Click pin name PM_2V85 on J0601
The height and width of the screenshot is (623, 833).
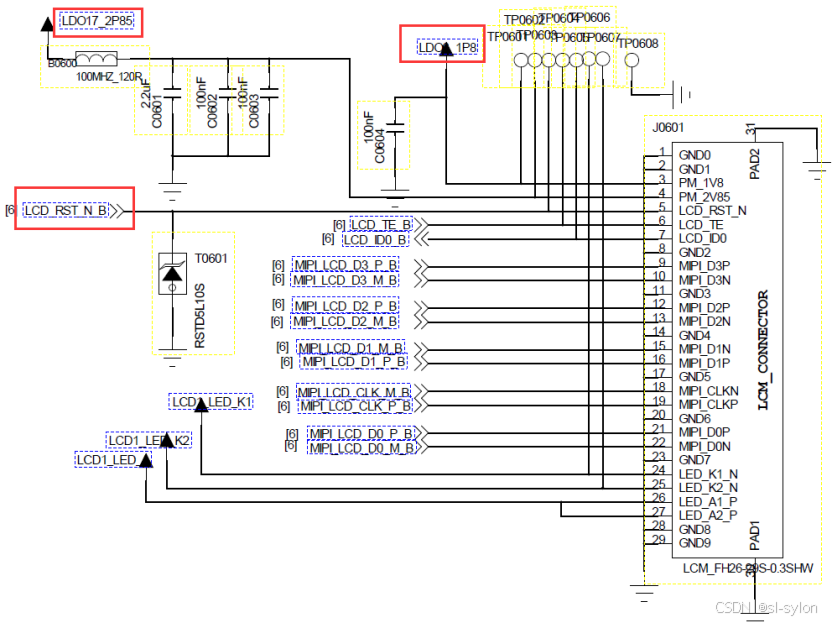[704, 197]
